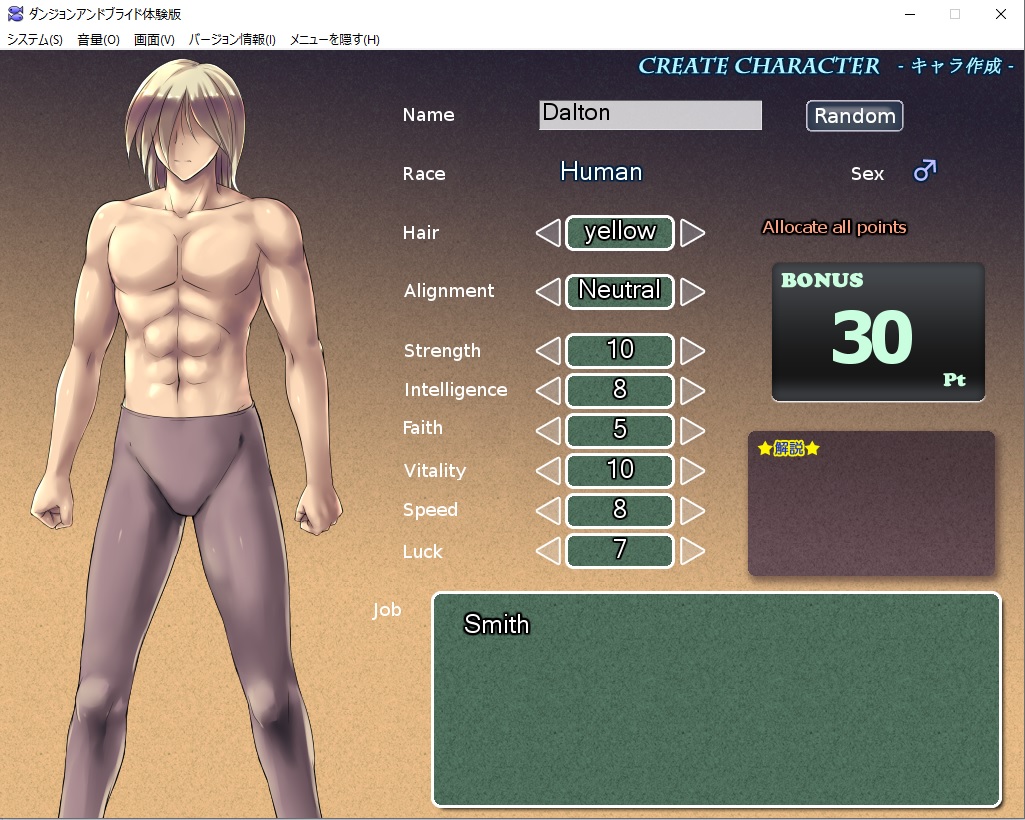Click the right arrow next to Hair
This screenshot has width=1025, height=820.
(692, 233)
